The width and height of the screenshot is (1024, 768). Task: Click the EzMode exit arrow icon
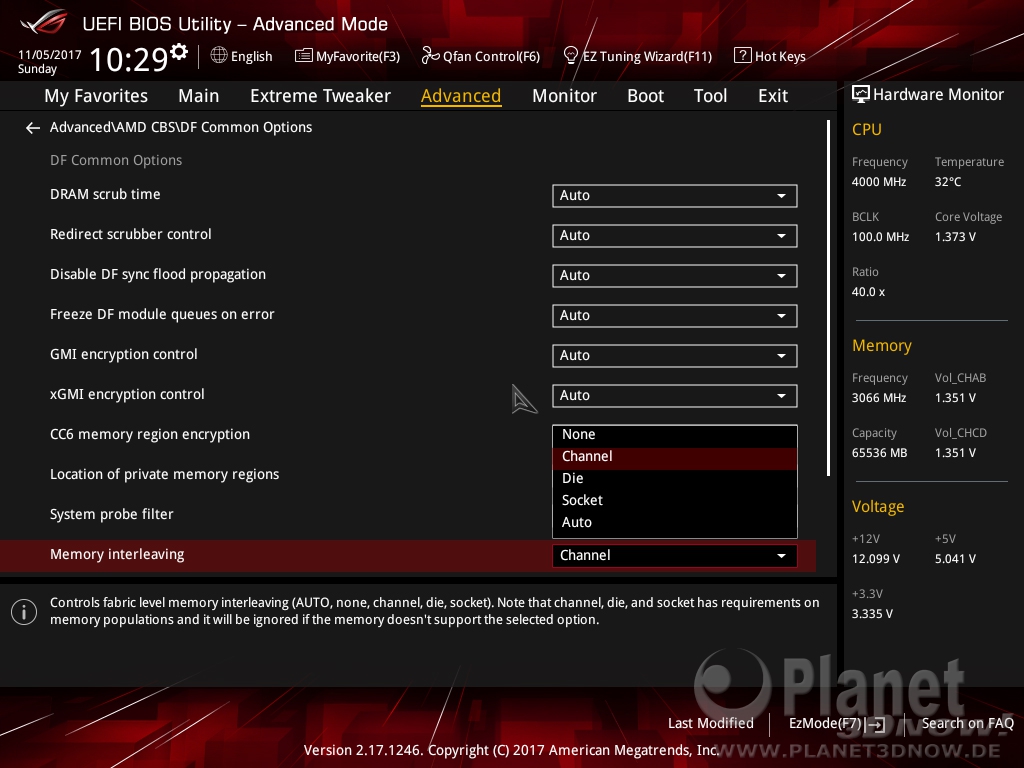(x=875, y=724)
